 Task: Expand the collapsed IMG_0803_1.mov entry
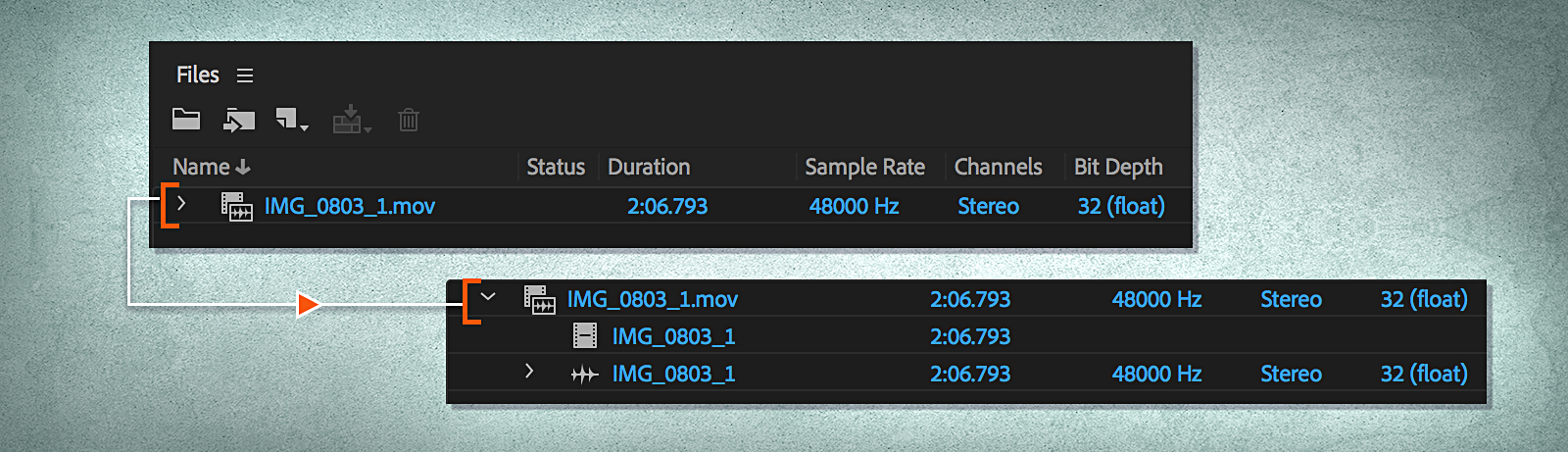coord(181,204)
